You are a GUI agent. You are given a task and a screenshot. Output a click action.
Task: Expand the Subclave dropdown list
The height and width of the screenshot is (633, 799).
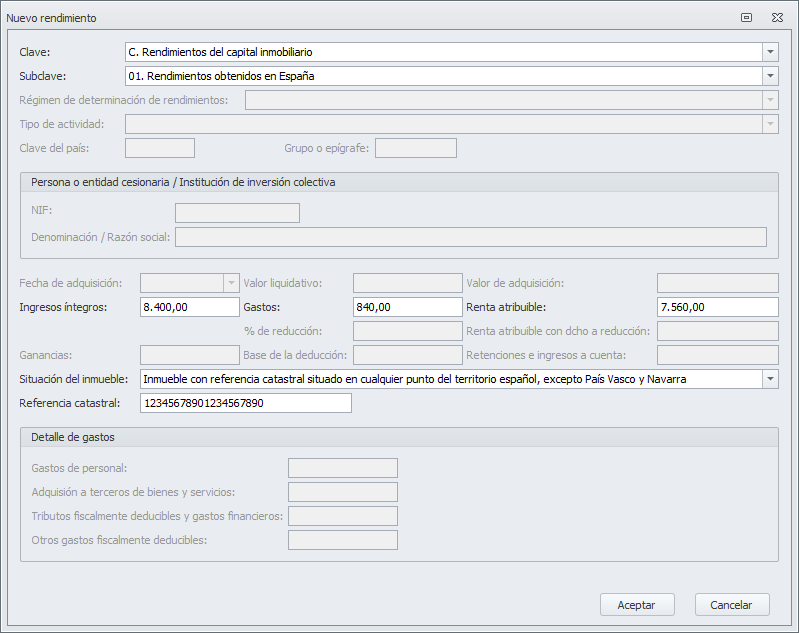(770, 76)
